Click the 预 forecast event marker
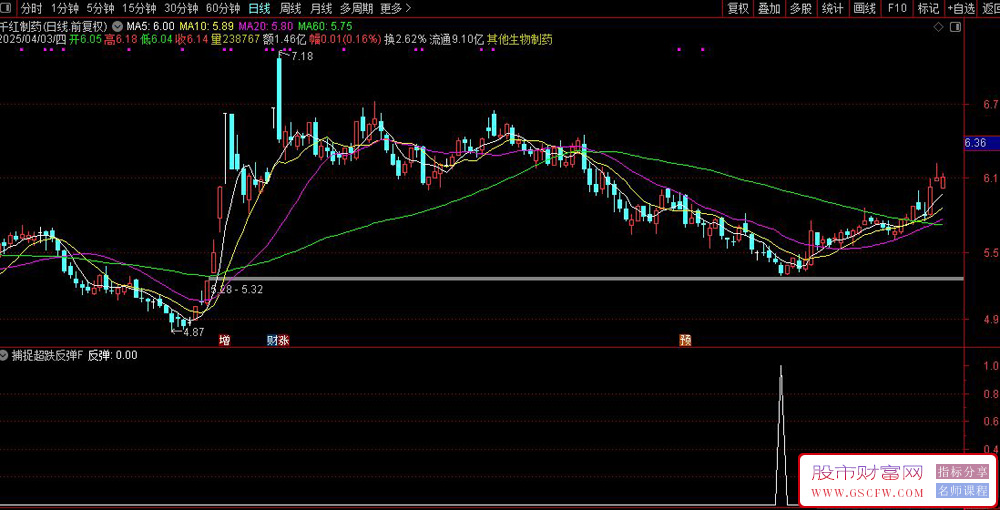This screenshot has width=1000, height=510. pyautogui.click(x=686, y=340)
